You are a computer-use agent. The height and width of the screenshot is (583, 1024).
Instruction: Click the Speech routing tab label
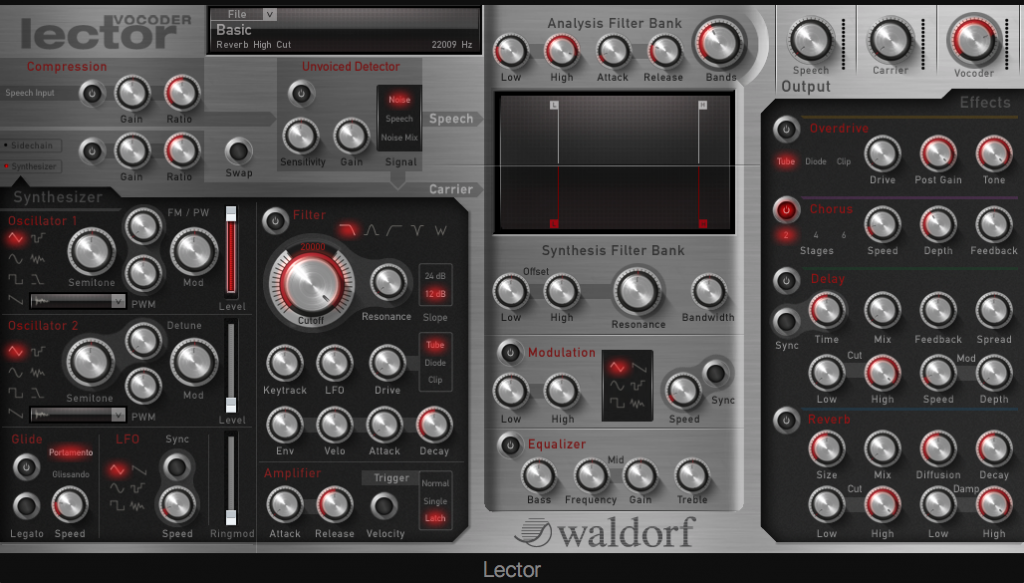pyautogui.click(x=452, y=118)
